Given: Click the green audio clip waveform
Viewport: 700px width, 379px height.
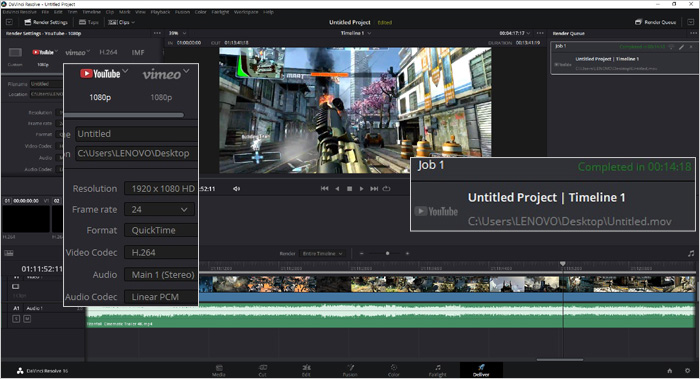Looking at the screenshot, I should pyautogui.click(x=391, y=315).
